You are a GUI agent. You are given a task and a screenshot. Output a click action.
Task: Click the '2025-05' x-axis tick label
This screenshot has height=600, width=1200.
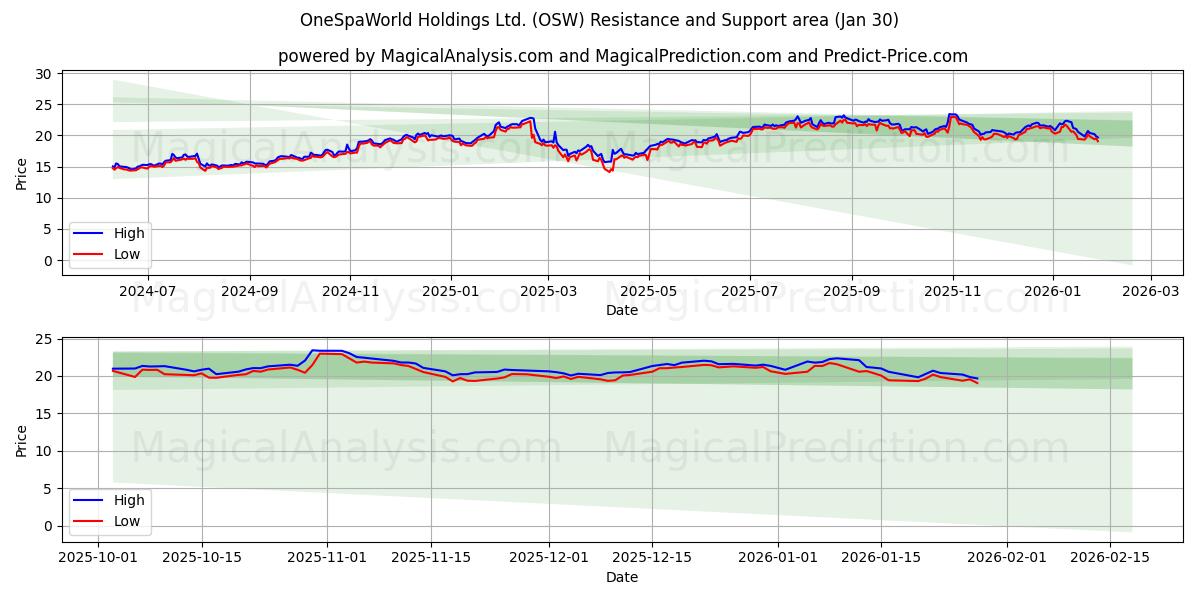[x=649, y=291]
